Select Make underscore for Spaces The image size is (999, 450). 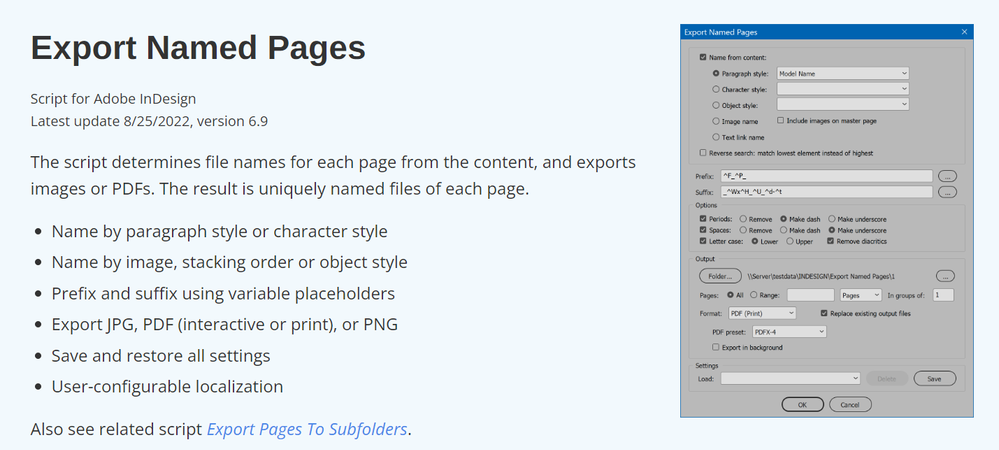click(832, 230)
